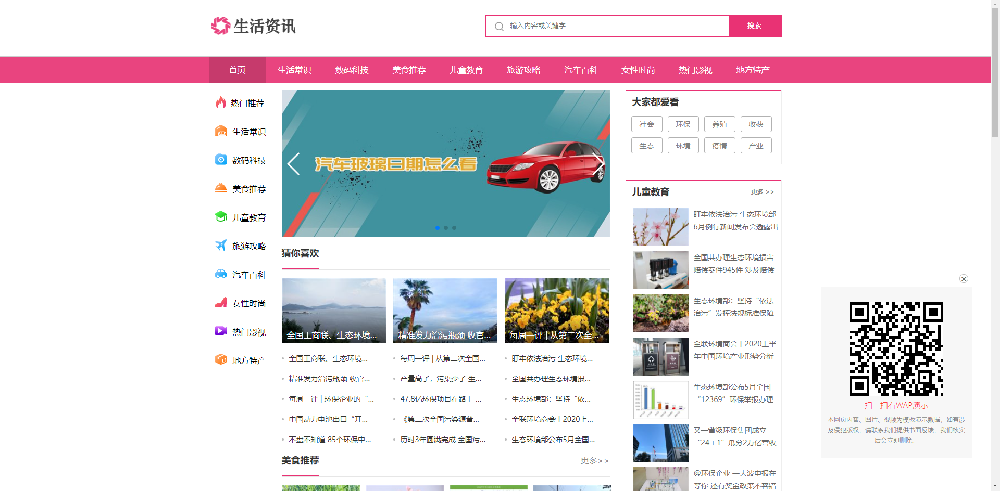Open article mentioning "12369" 环保举报
1000x491 pixels.
(733, 393)
